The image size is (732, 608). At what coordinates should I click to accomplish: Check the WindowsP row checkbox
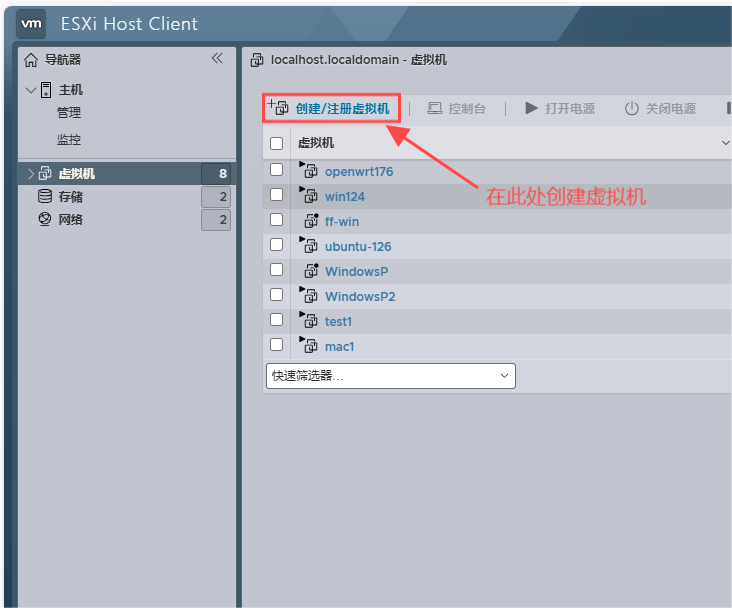click(276, 269)
